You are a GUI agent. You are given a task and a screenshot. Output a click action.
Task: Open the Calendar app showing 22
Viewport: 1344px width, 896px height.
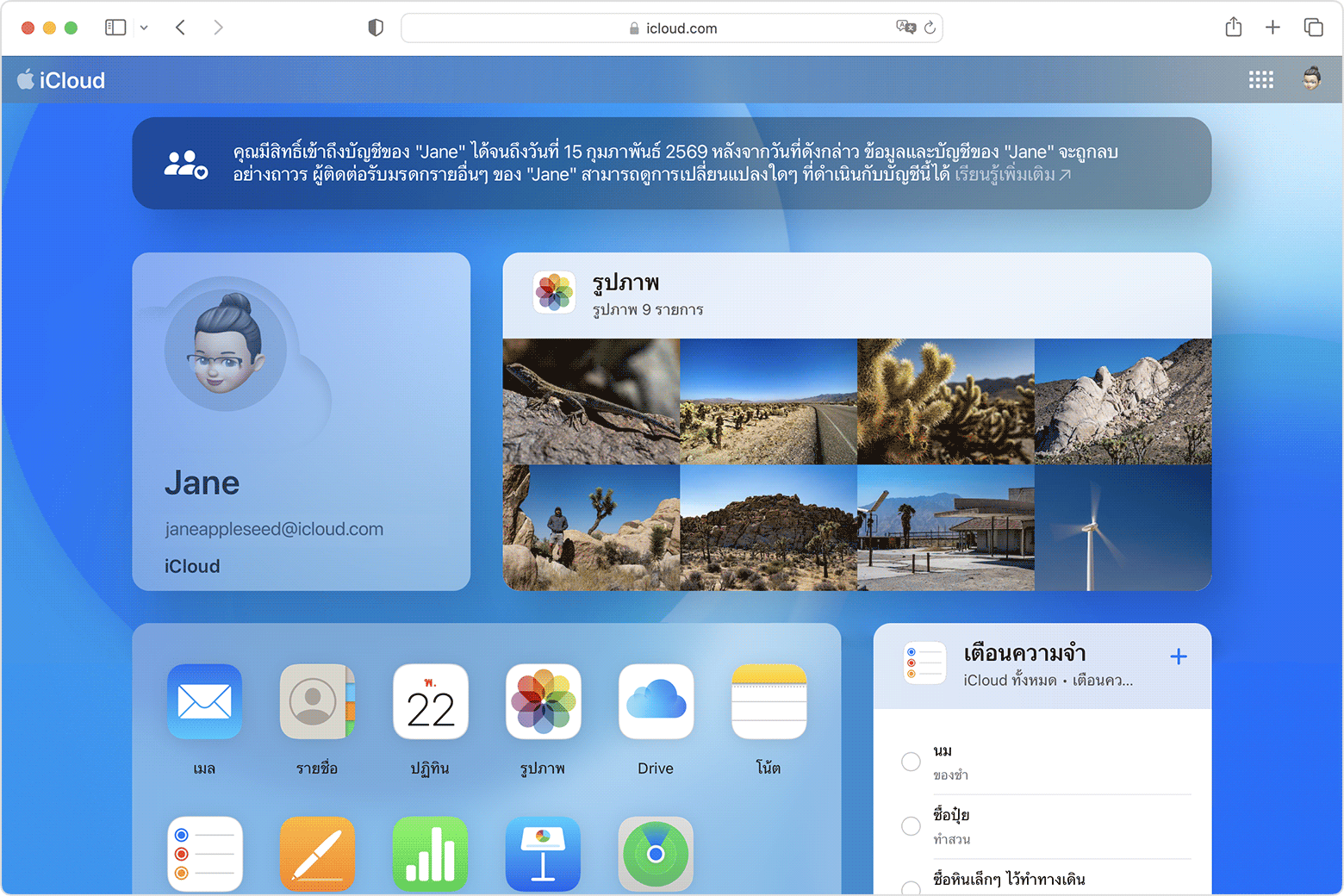click(x=430, y=701)
